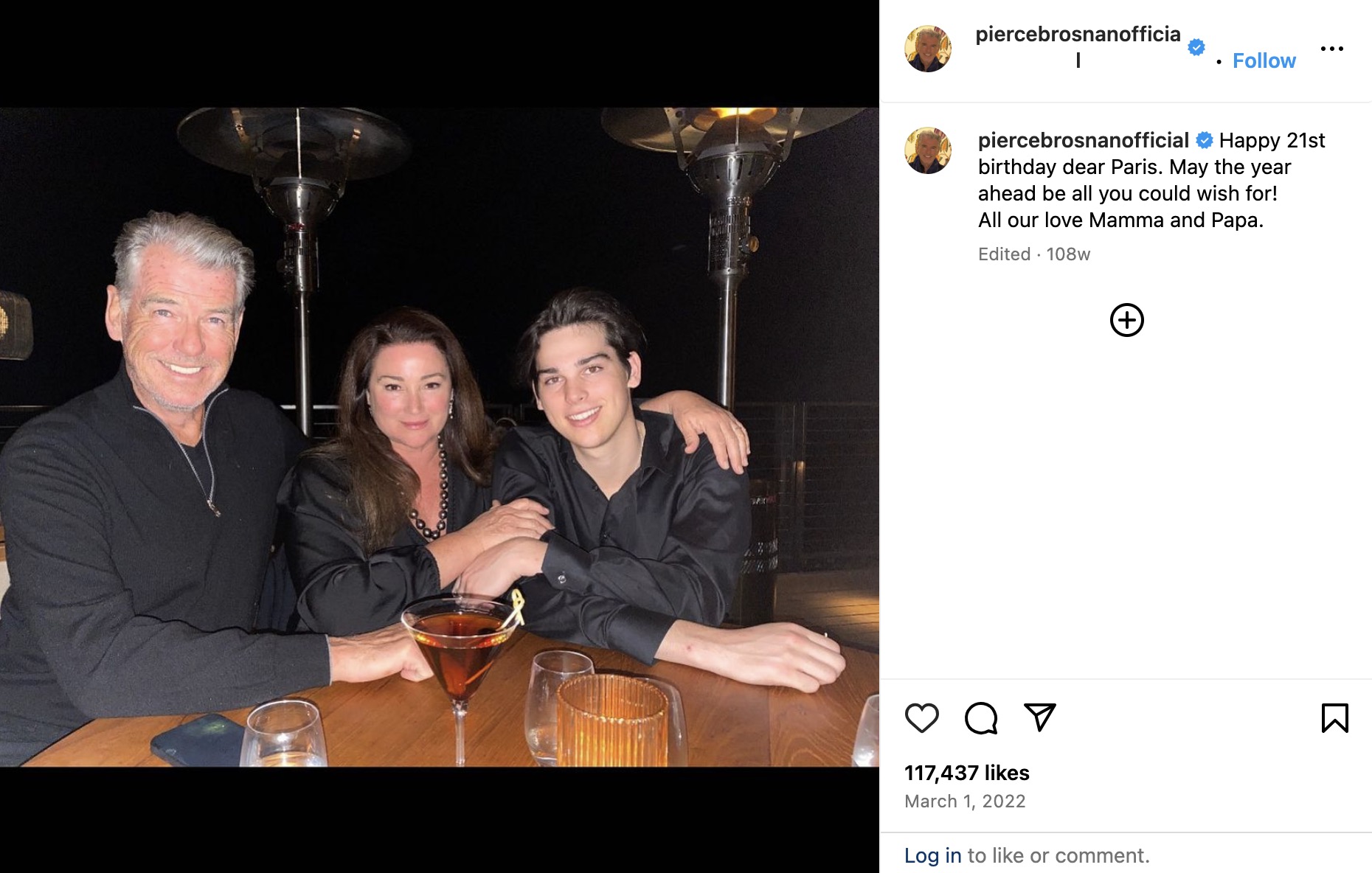Click the Edited label under caption
The image size is (1372, 873).
[1004, 254]
